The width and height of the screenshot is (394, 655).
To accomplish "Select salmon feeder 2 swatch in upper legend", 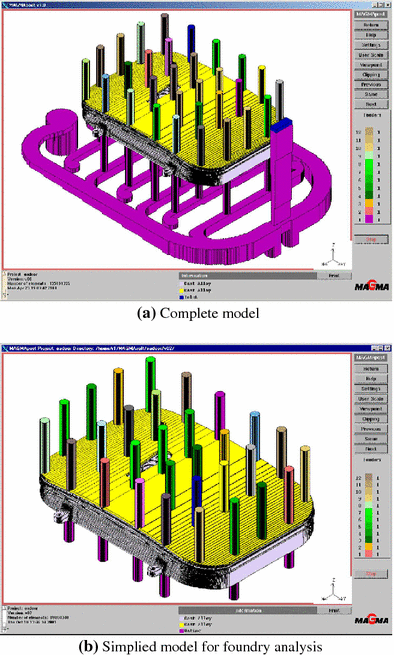I will click(x=369, y=211).
